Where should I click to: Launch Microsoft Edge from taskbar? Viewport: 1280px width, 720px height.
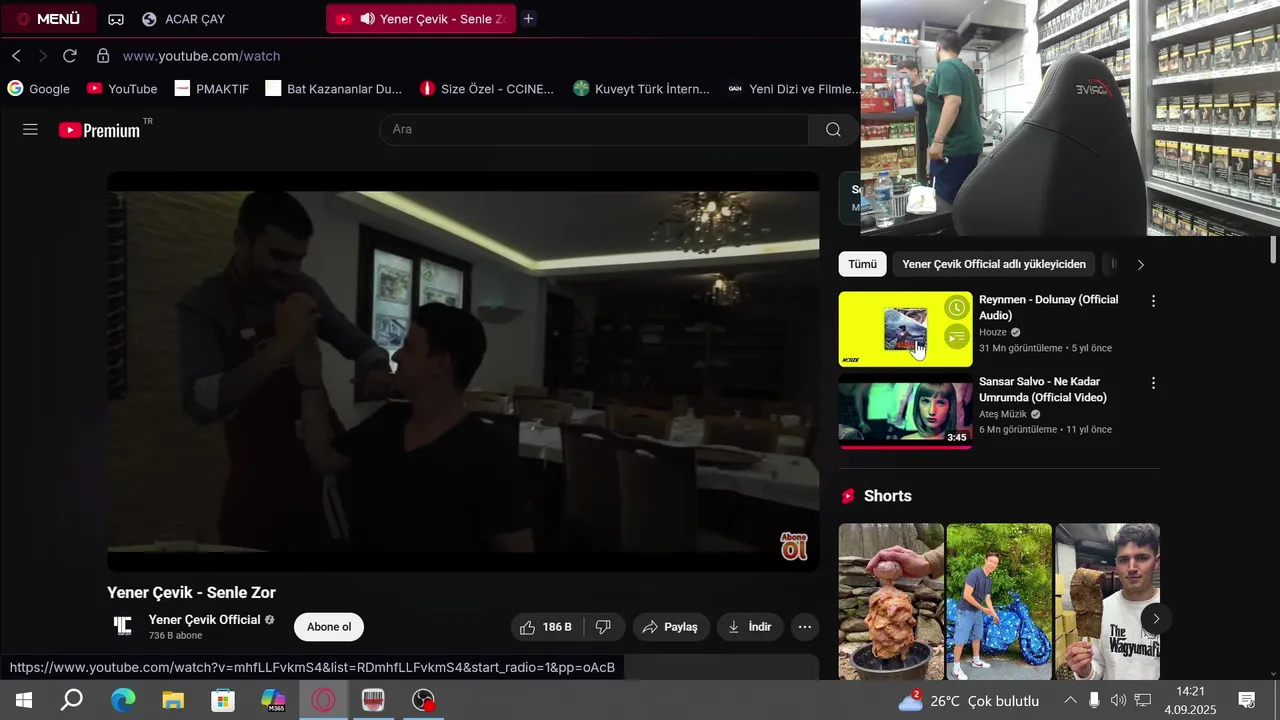(x=123, y=700)
